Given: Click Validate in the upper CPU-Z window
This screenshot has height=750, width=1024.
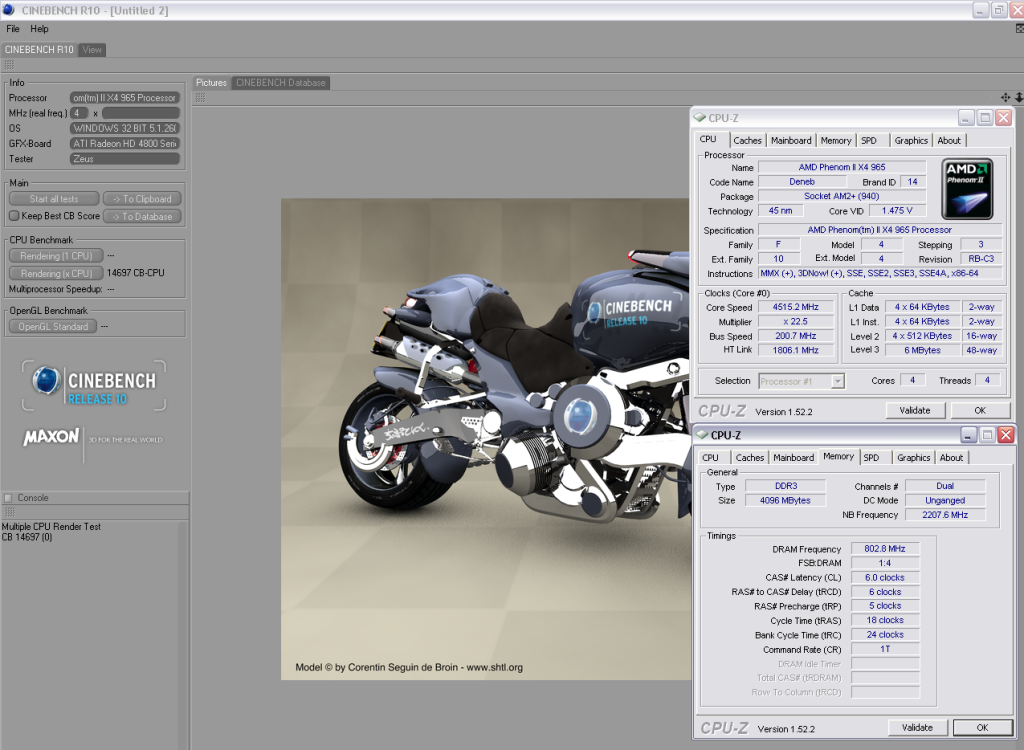Looking at the screenshot, I should coord(915,410).
